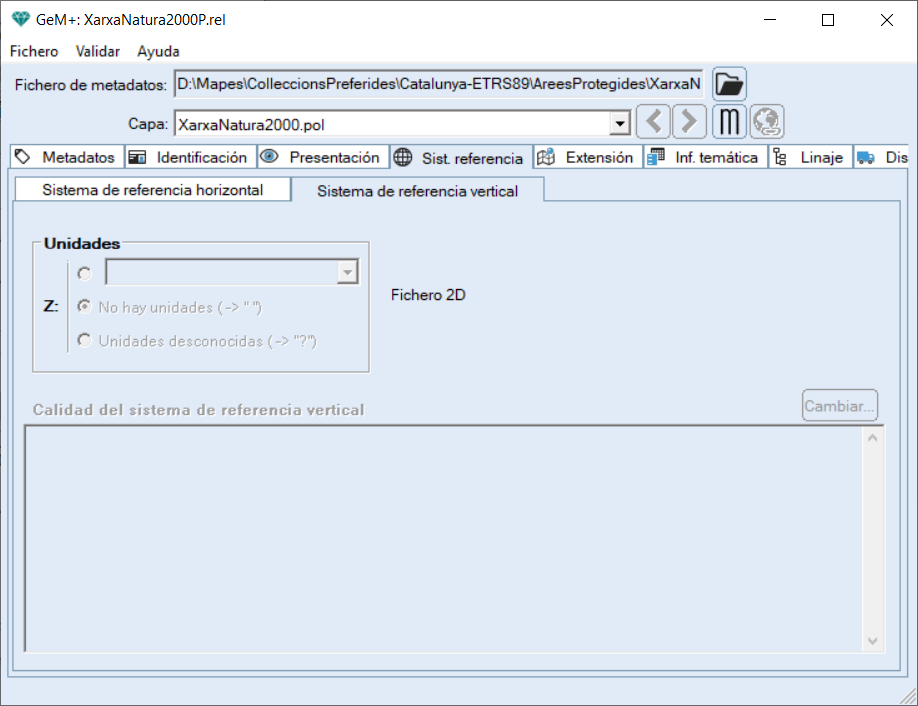Open metadata file with folder icon
Viewport: 918px width, 706px height.
730,84
